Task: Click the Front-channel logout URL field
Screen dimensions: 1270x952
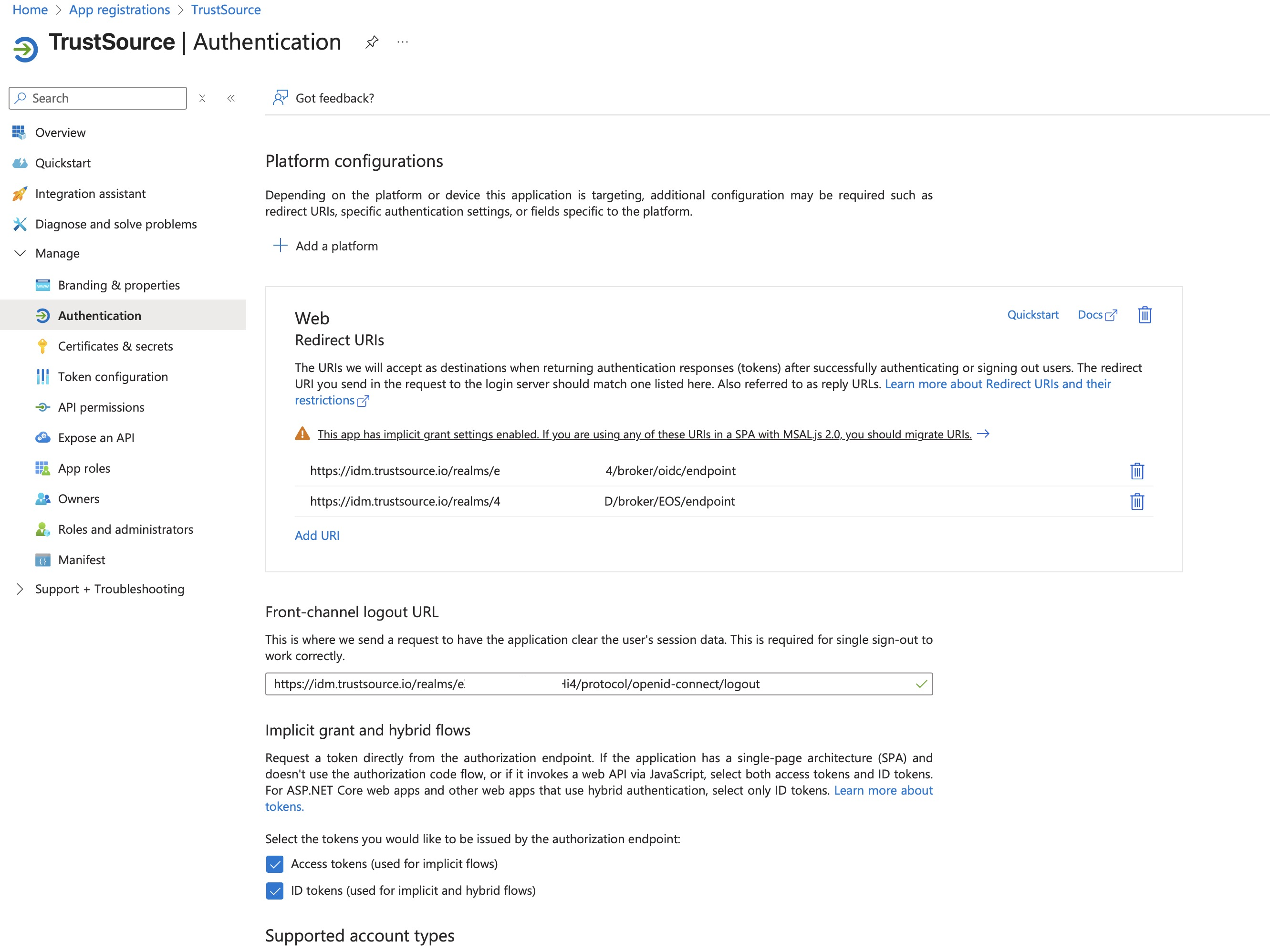Action: [599, 683]
